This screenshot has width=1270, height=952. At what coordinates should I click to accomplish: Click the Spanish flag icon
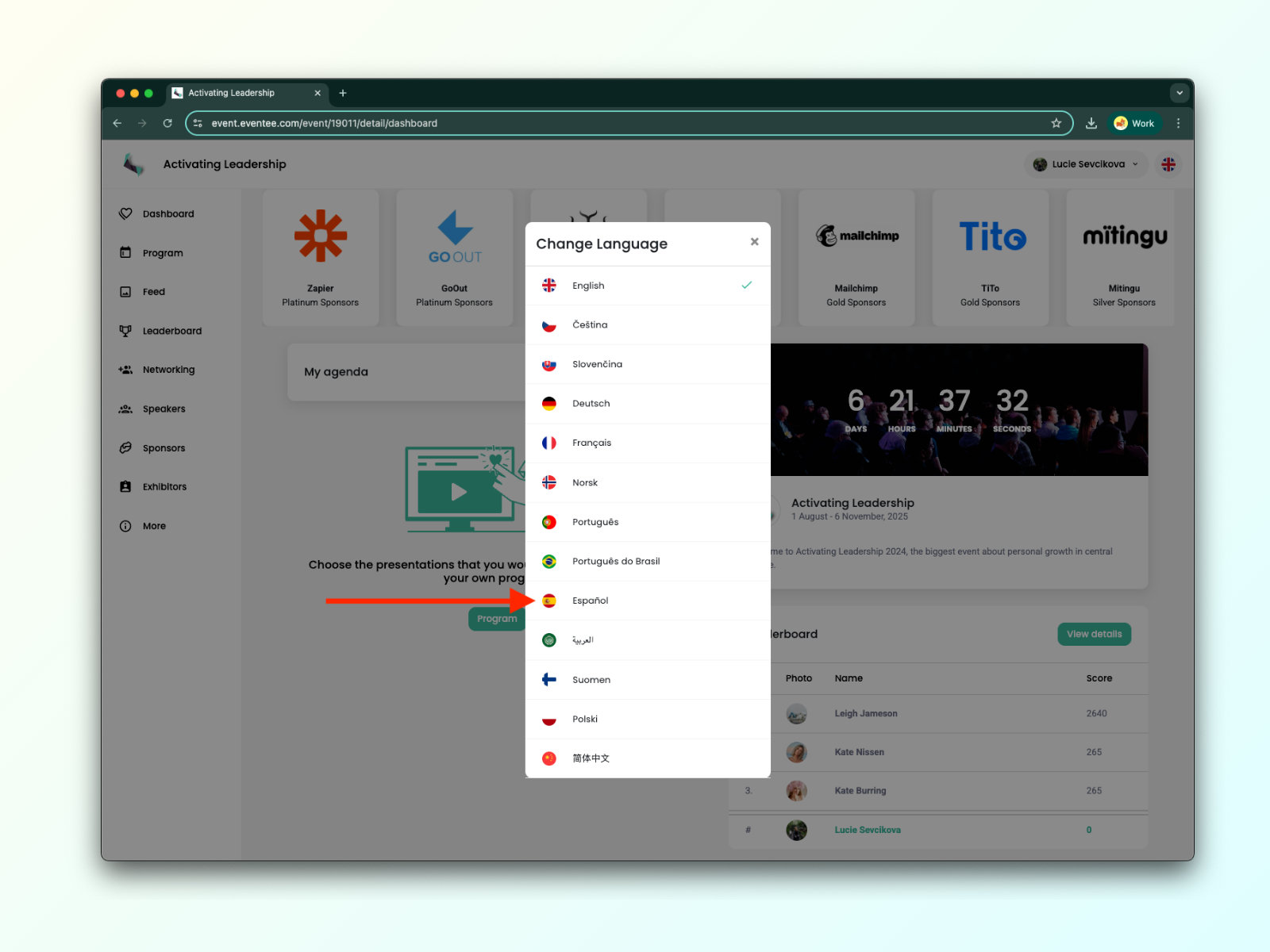pos(549,601)
